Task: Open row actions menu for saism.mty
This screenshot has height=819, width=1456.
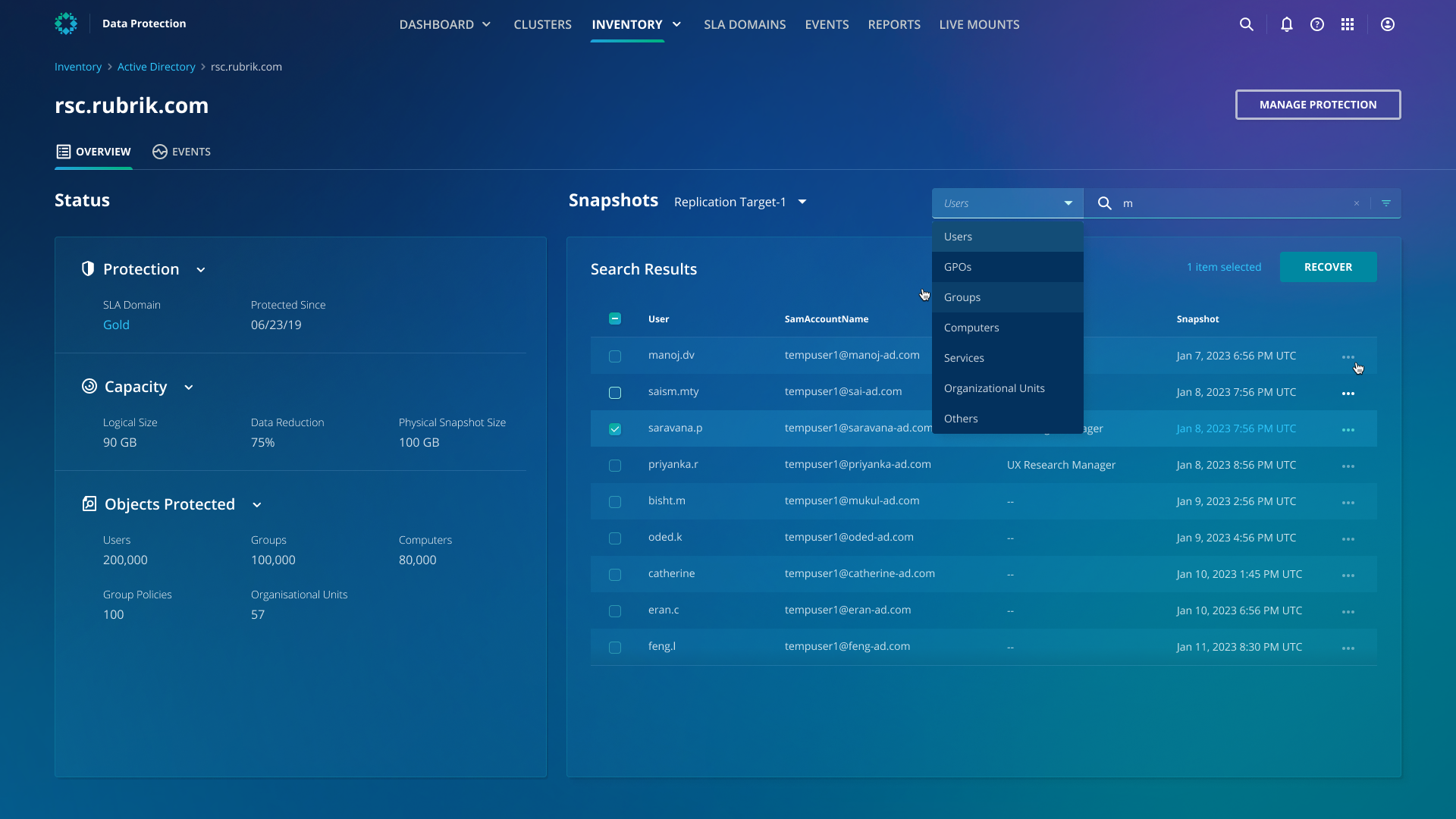Action: coord(1348,393)
